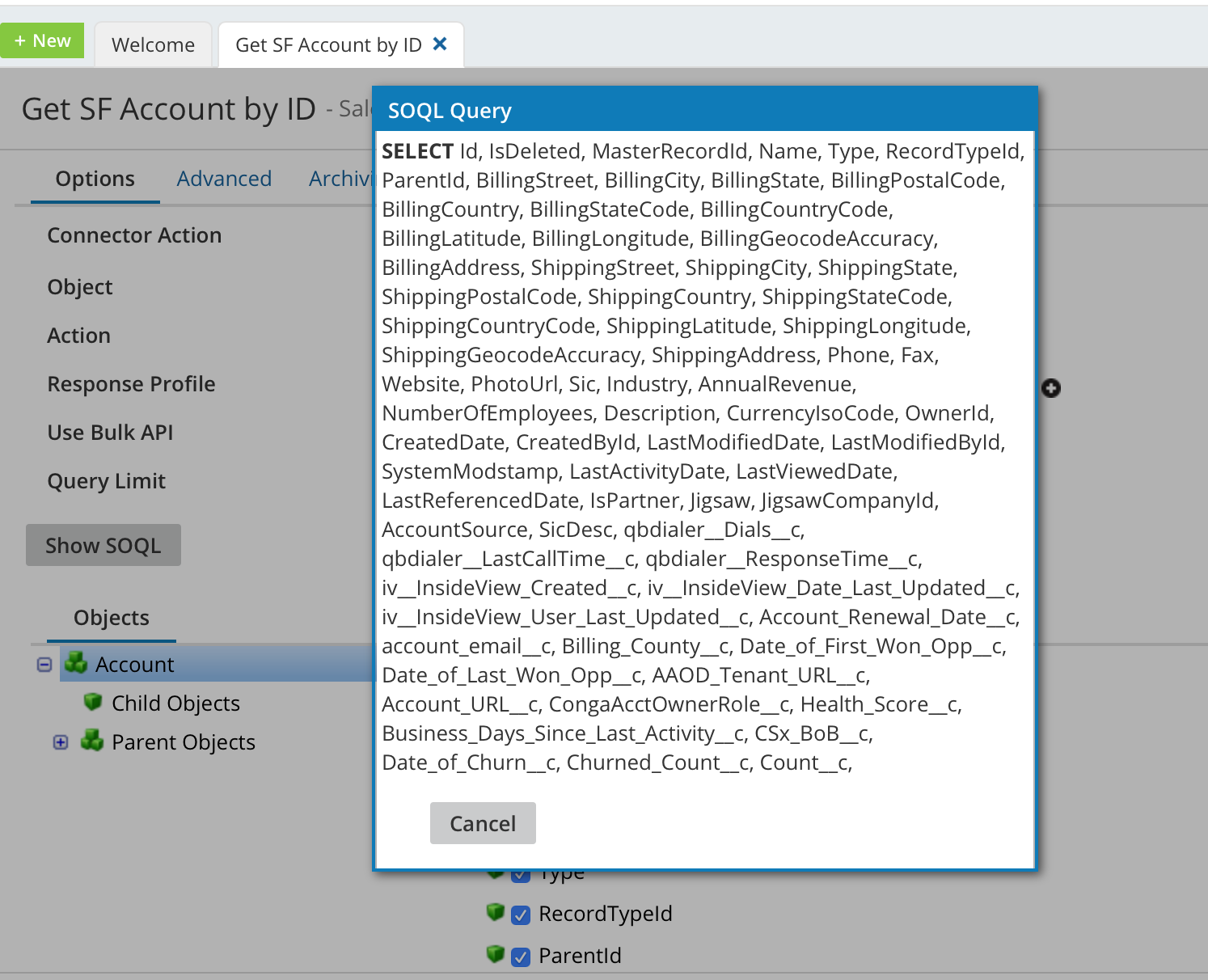Screen dimensions: 1208x980
Task: Select the Child Objects tree item
Action: click(x=175, y=703)
